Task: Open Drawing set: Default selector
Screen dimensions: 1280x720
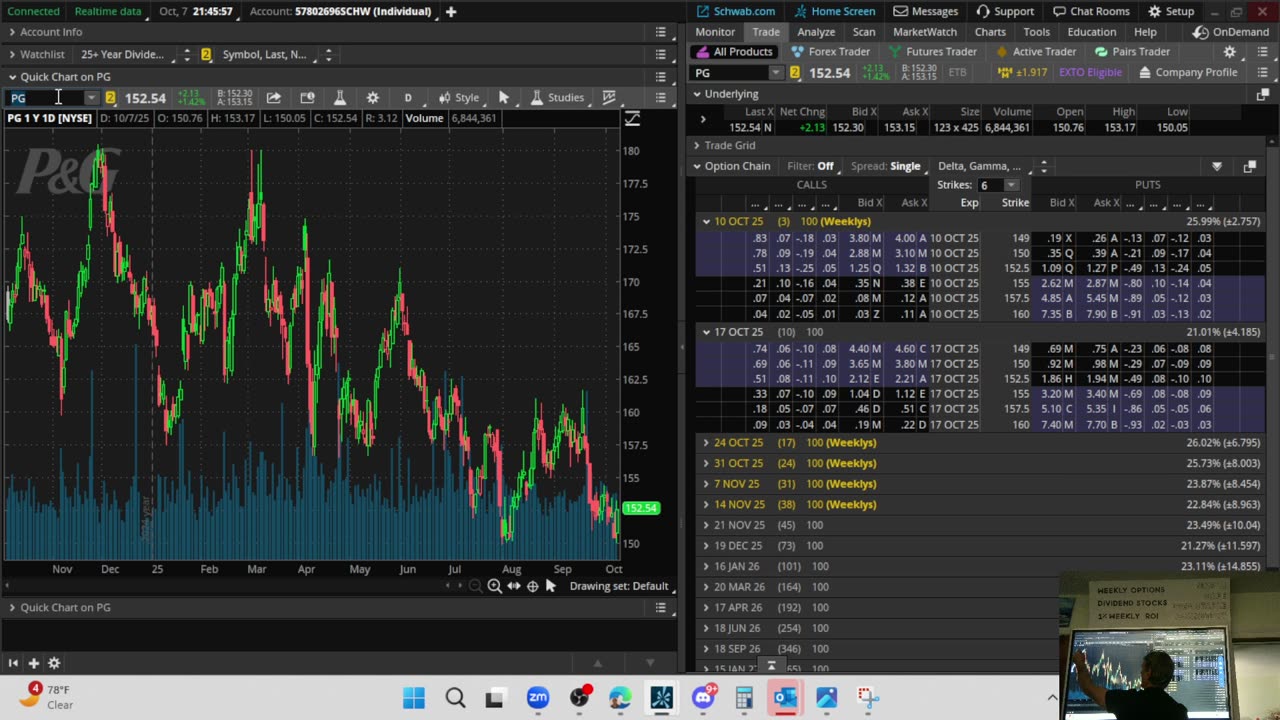Action: [619, 586]
